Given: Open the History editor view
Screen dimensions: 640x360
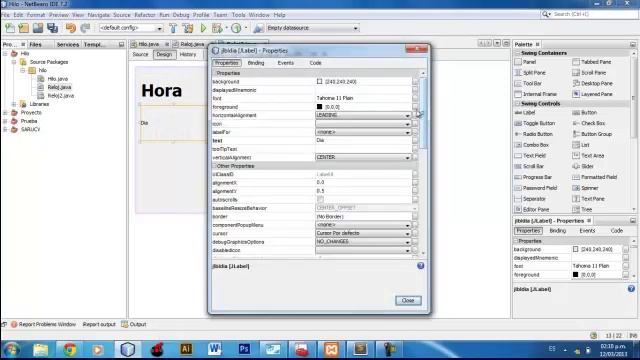Looking at the screenshot, I should (188, 54).
